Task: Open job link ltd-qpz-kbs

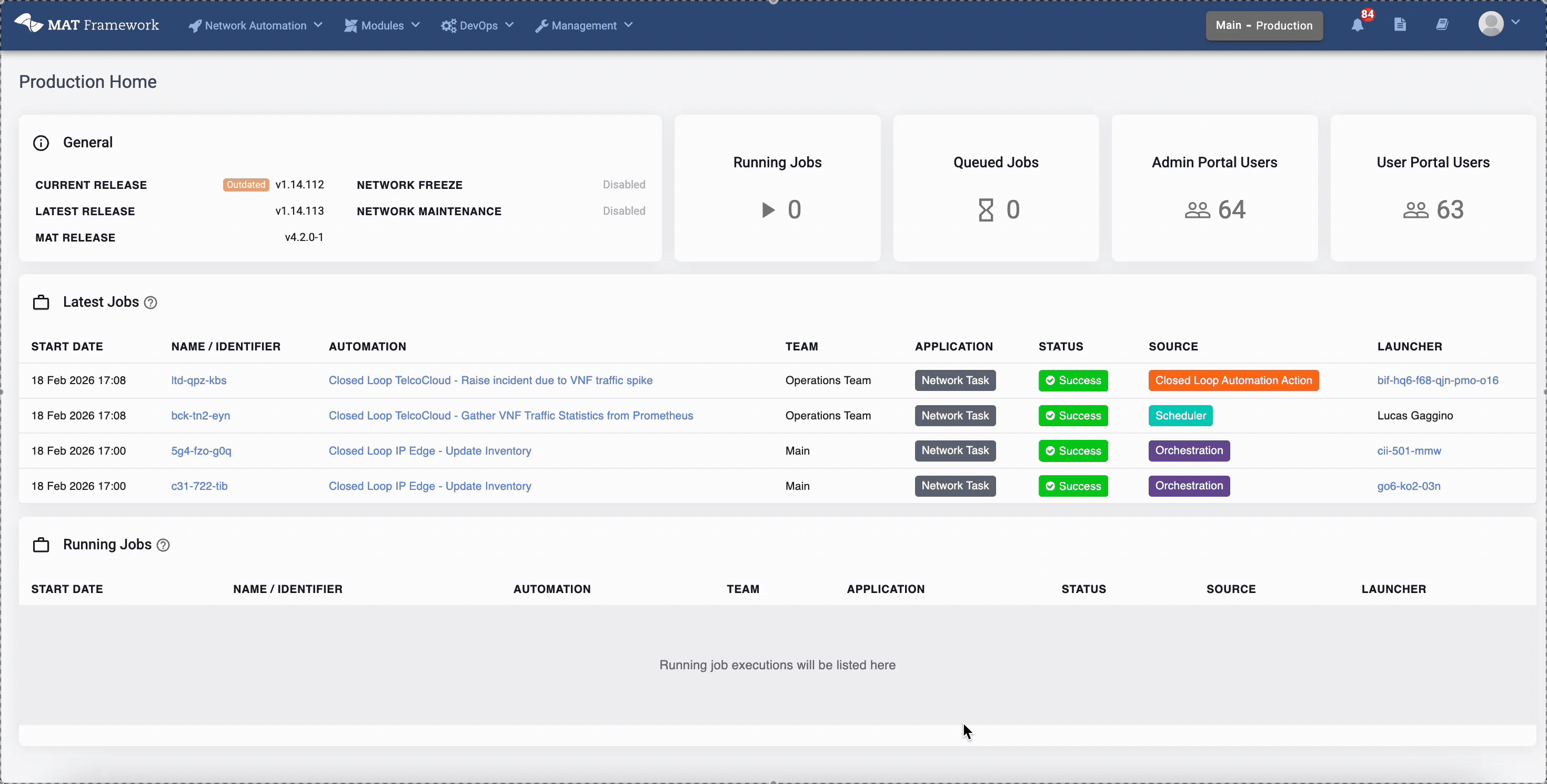Action: (x=199, y=380)
